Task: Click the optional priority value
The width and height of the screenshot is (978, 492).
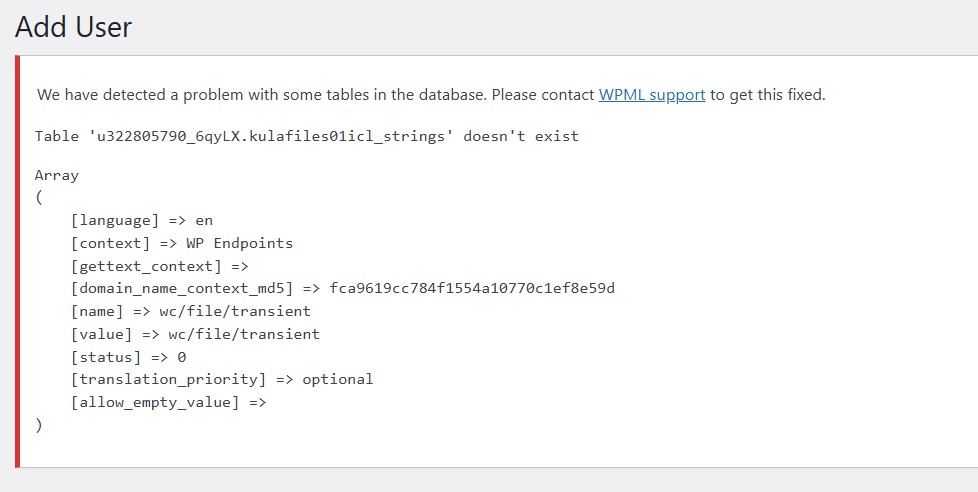Action: click(x=337, y=379)
